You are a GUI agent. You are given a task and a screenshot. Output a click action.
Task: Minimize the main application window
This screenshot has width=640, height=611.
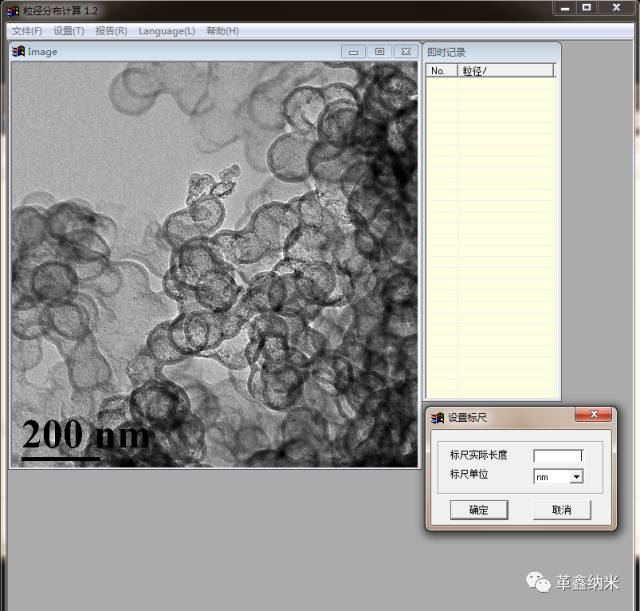[566, 8]
